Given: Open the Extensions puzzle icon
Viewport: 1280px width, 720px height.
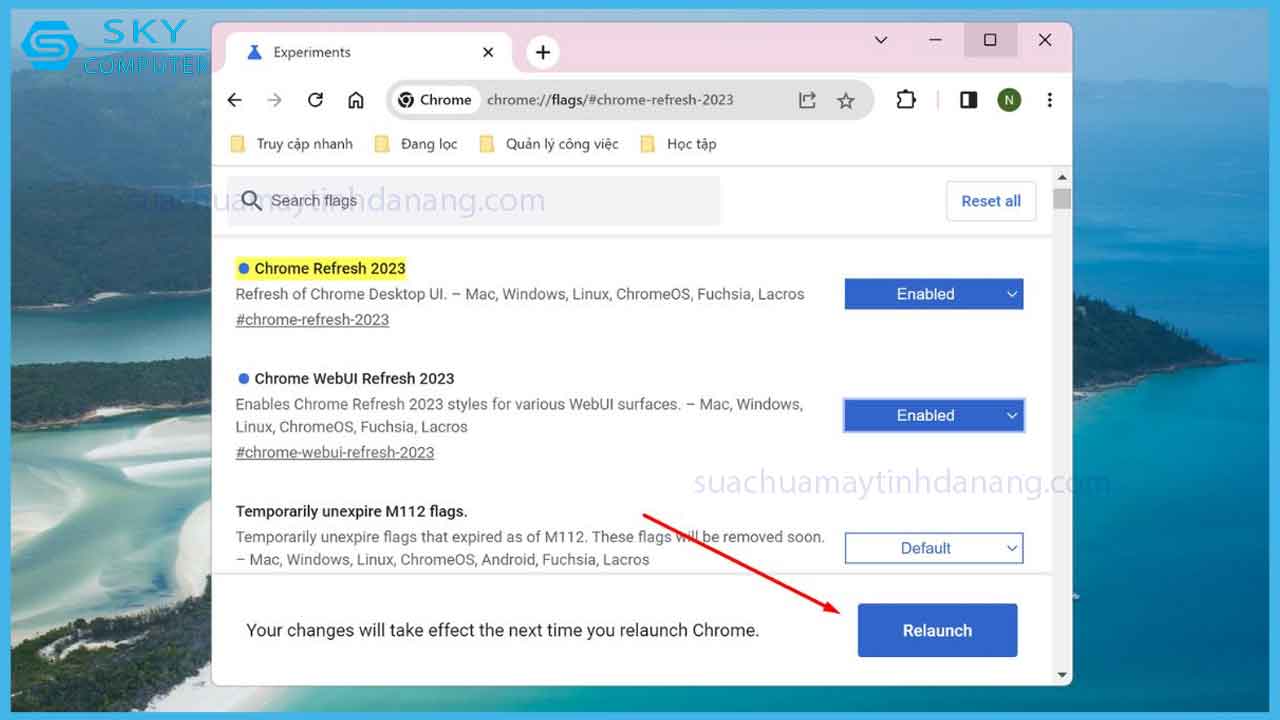Looking at the screenshot, I should (906, 100).
